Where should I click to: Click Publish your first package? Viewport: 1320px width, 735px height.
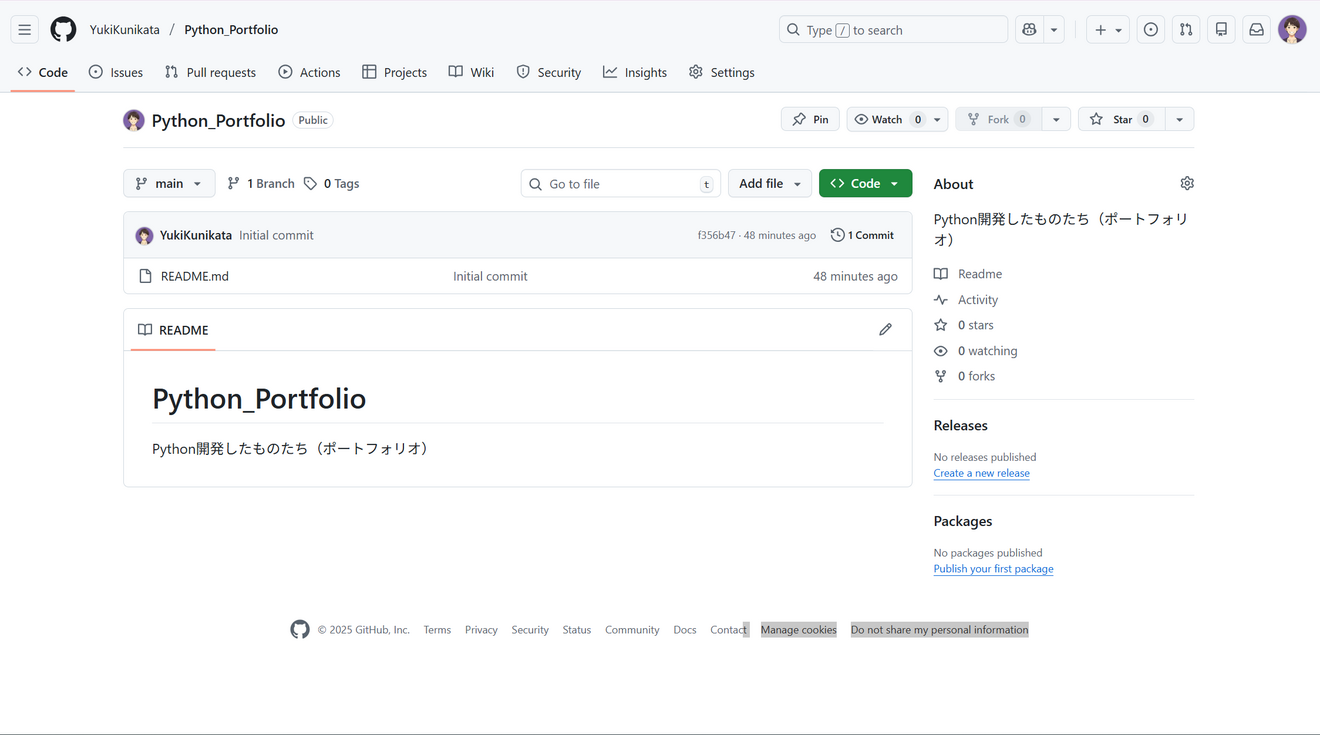994,569
